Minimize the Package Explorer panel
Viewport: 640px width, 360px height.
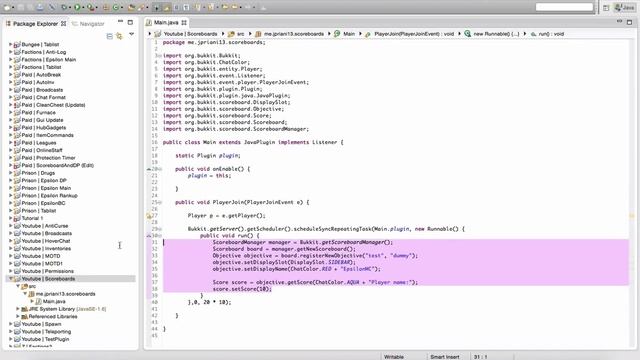(x=120, y=22)
